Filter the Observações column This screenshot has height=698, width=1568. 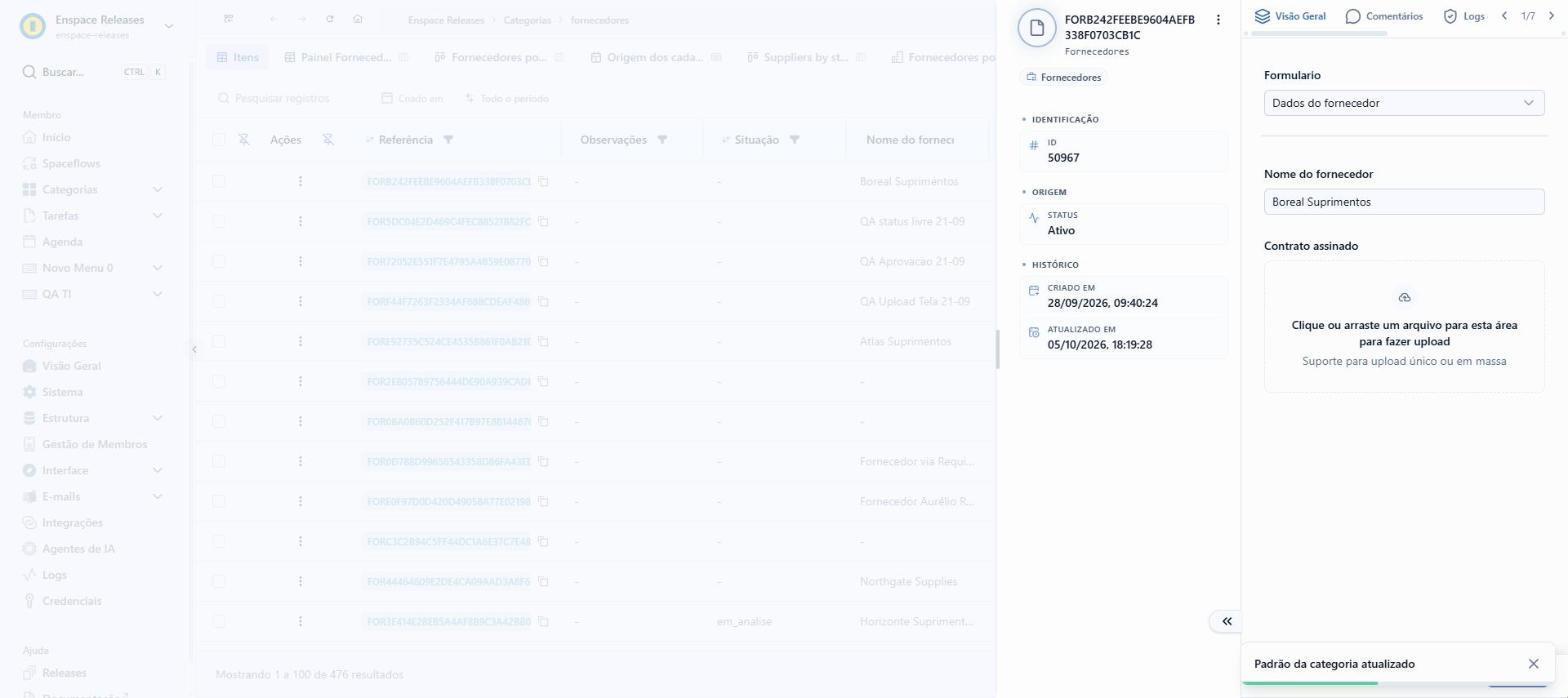[x=662, y=140]
